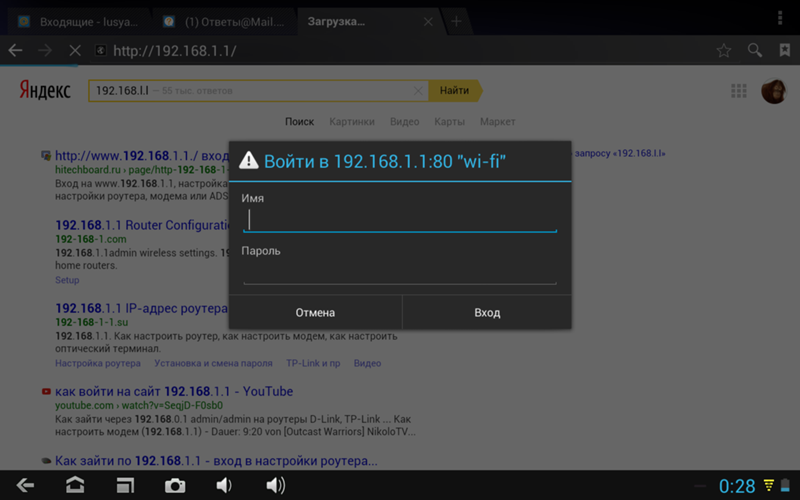Open the Видео sublink under 192-168-1-1.su
Viewport: 800px width, 500px height.
click(x=367, y=363)
